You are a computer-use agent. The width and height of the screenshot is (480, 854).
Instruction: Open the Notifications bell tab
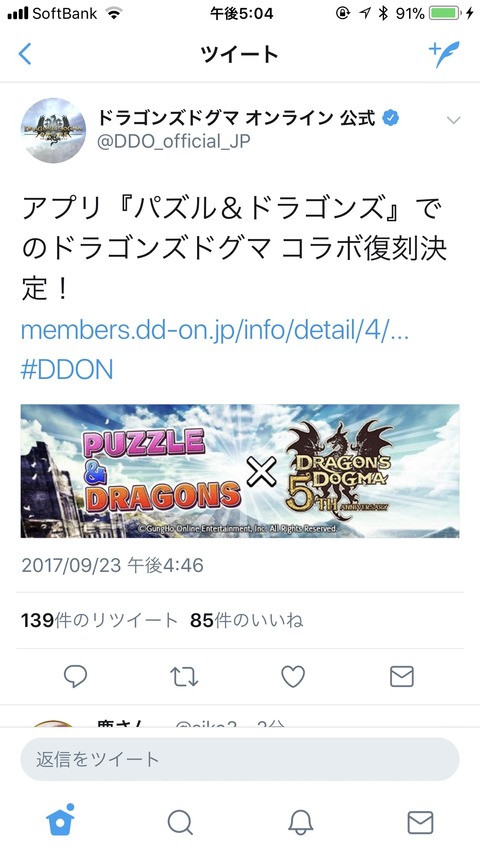point(300,822)
